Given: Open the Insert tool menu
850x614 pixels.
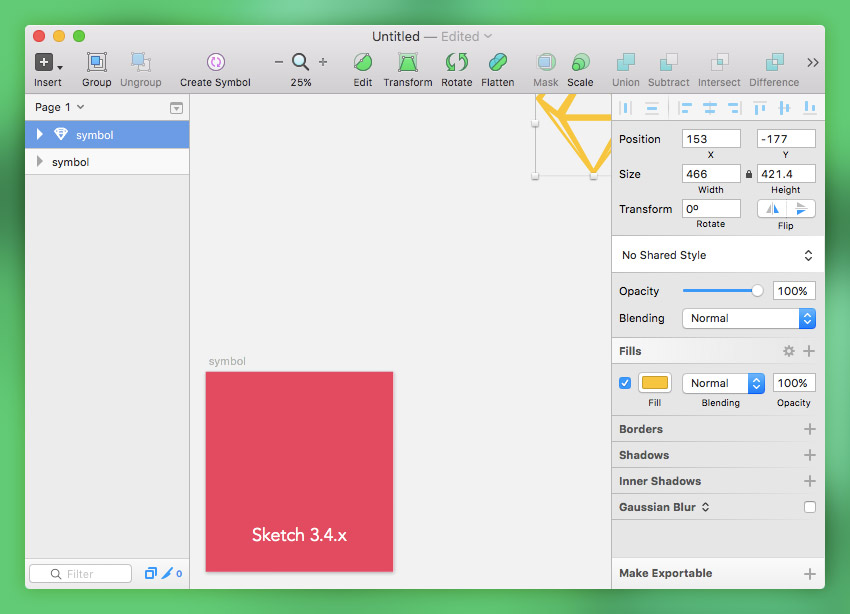Looking at the screenshot, I should (x=47, y=63).
